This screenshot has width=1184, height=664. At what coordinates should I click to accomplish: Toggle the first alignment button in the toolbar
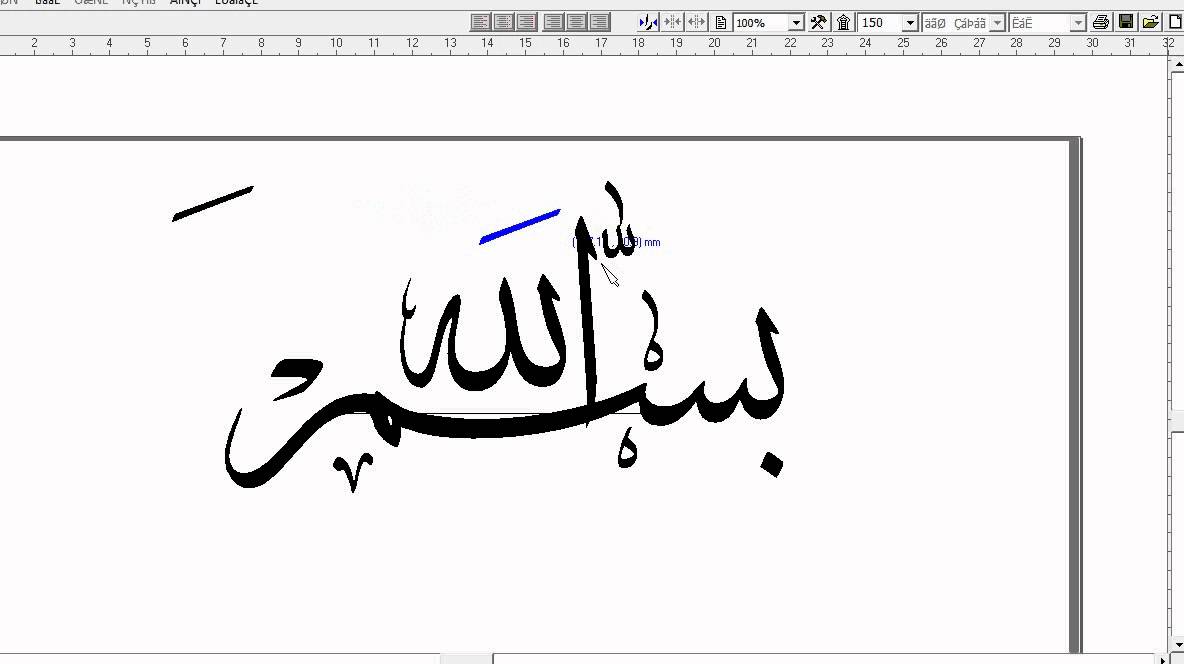point(481,22)
